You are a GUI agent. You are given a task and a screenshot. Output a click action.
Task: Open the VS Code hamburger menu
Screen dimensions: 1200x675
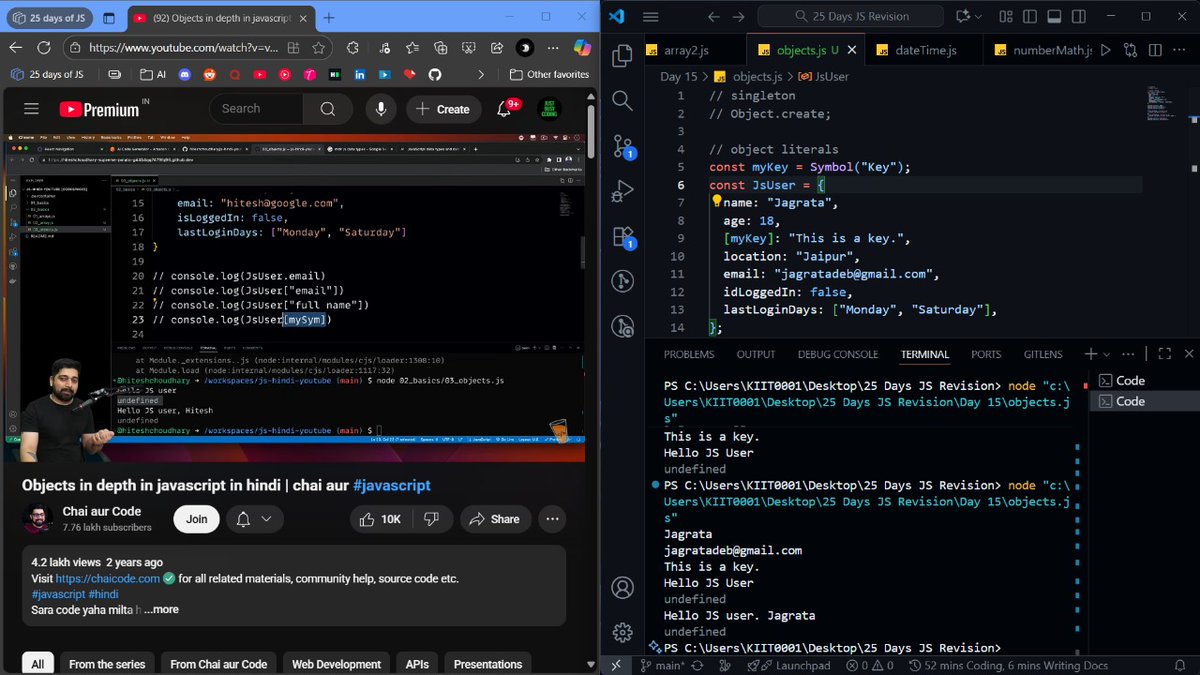pyautogui.click(x=651, y=17)
